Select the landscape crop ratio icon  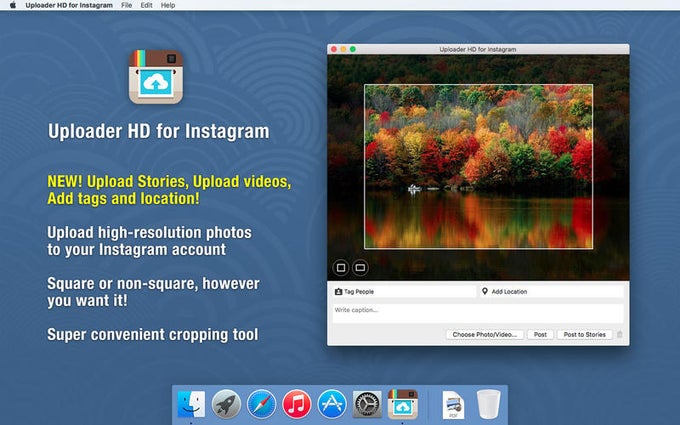(x=360, y=268)
